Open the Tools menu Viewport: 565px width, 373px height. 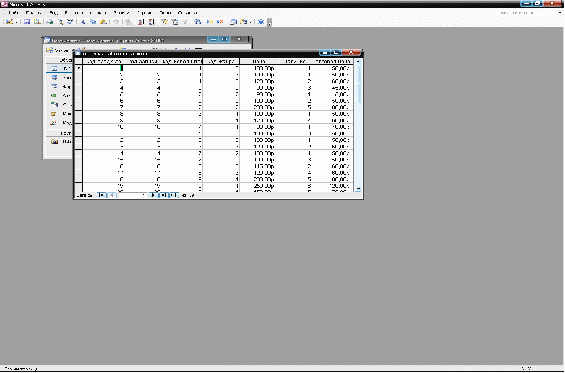[144, 13]
